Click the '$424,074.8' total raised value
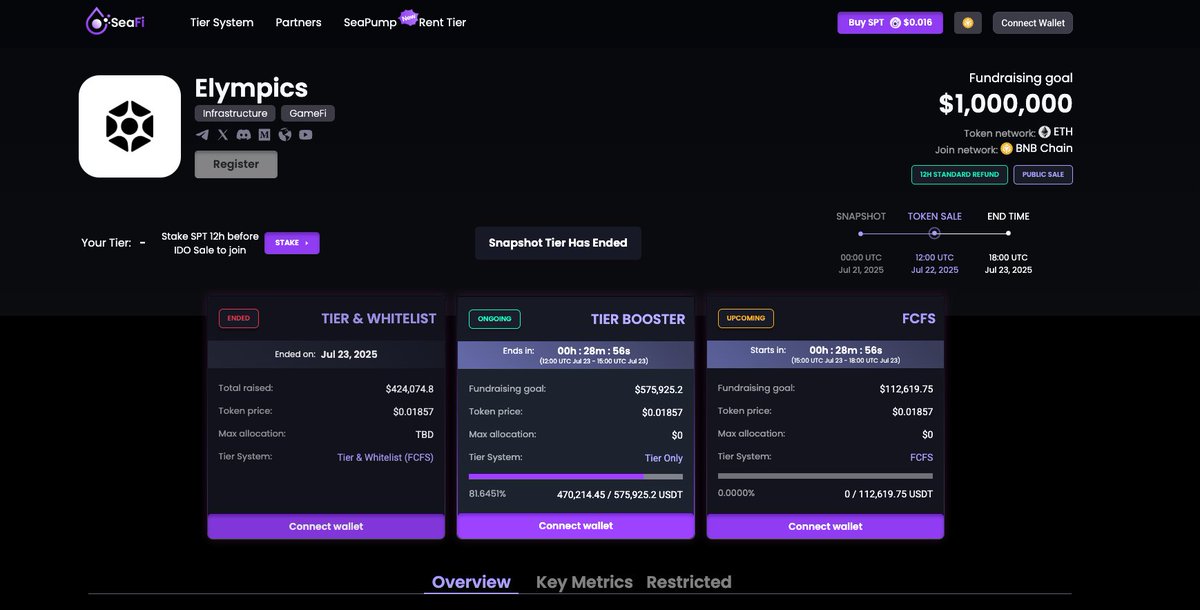 [x=409, y=389]
